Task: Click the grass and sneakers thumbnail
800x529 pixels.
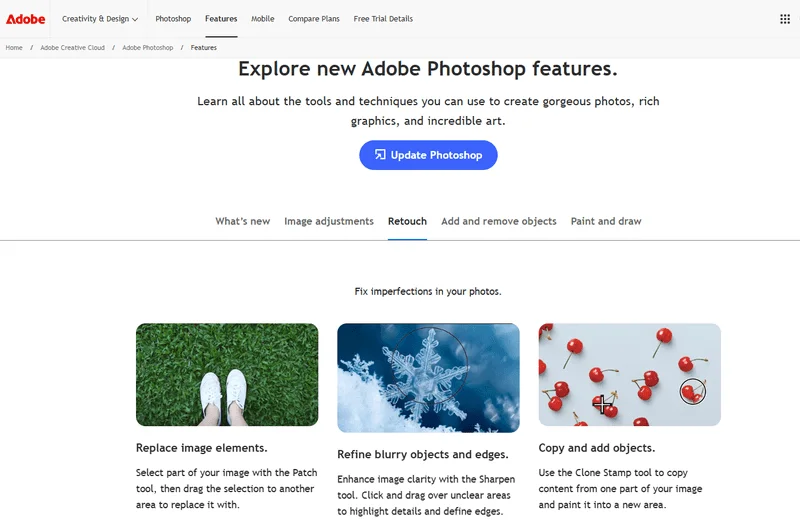Action: pos(227,375)
